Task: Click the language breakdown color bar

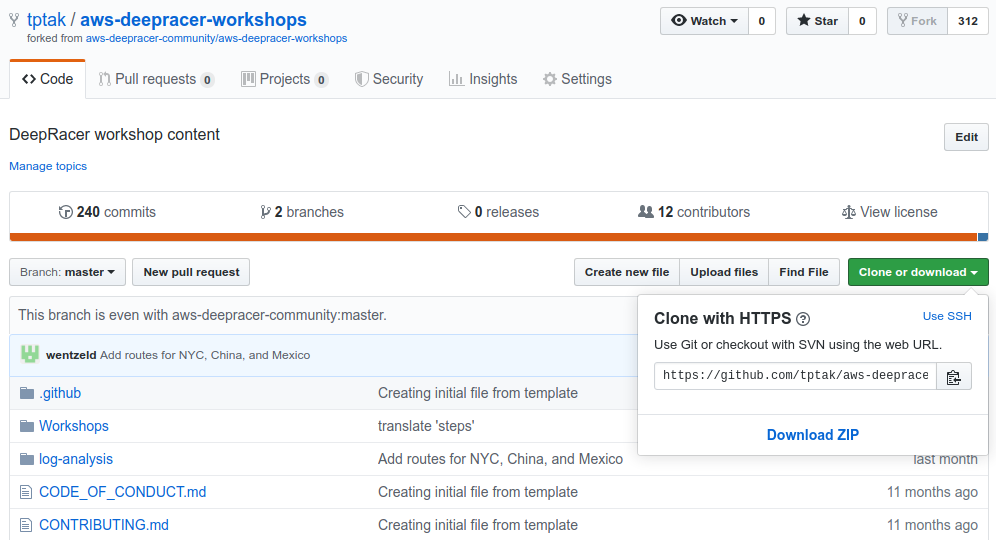Action: coord(499,238)
